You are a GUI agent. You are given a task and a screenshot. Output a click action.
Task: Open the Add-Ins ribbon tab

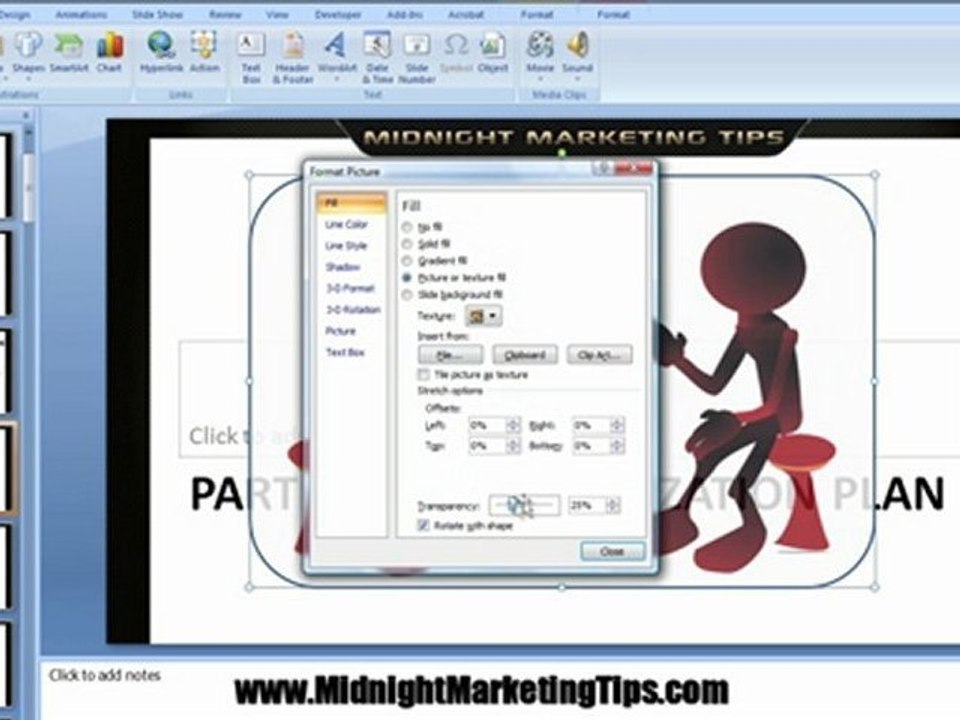tap(405, 14)
